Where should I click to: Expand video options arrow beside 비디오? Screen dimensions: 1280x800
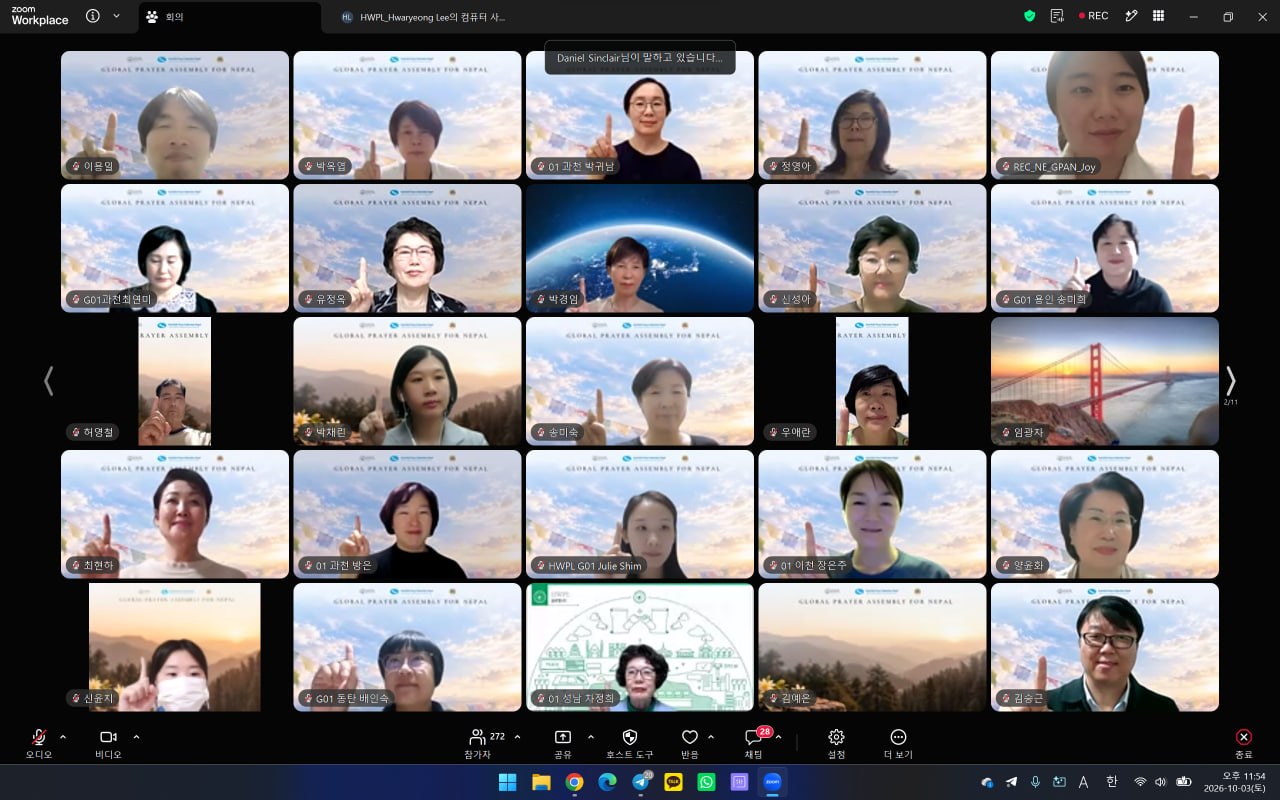136,737
